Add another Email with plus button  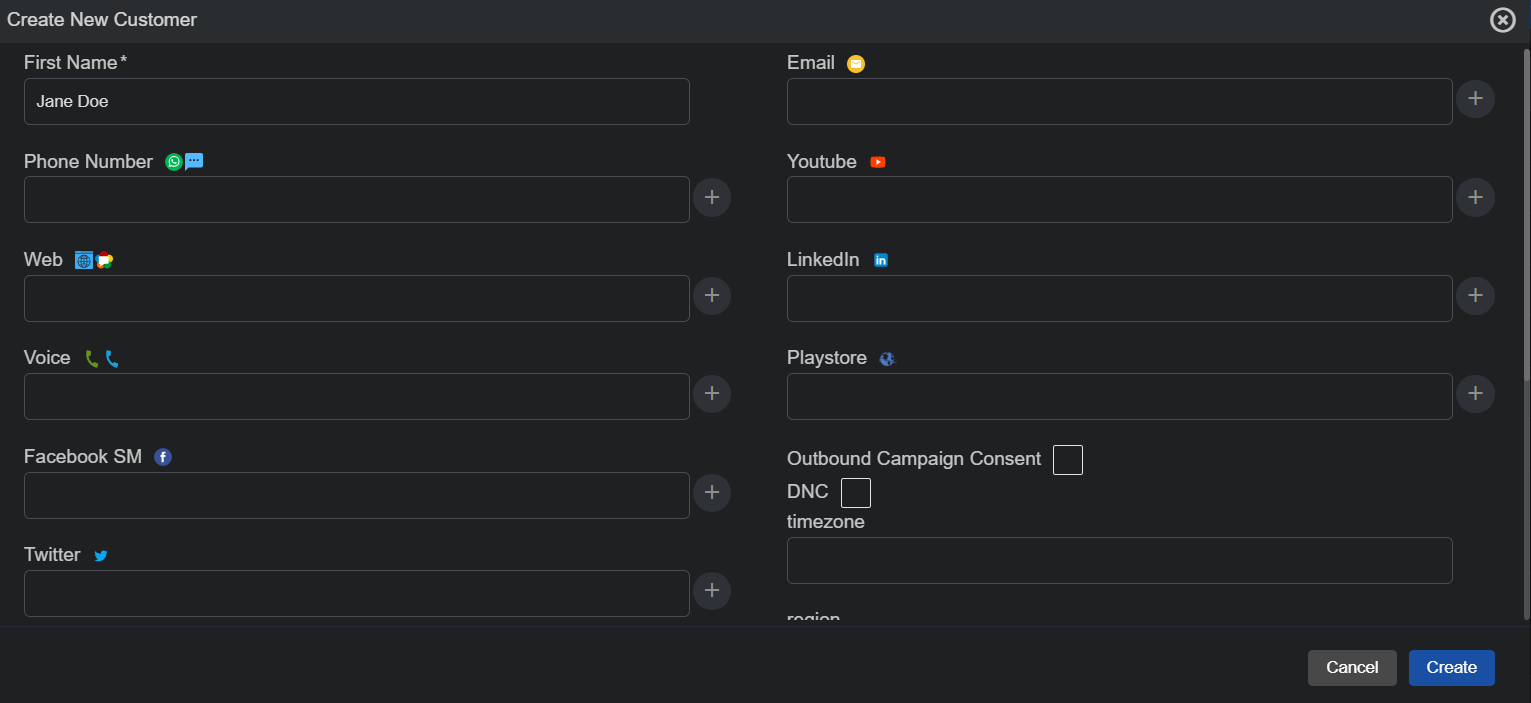[x=1475, y=99]
